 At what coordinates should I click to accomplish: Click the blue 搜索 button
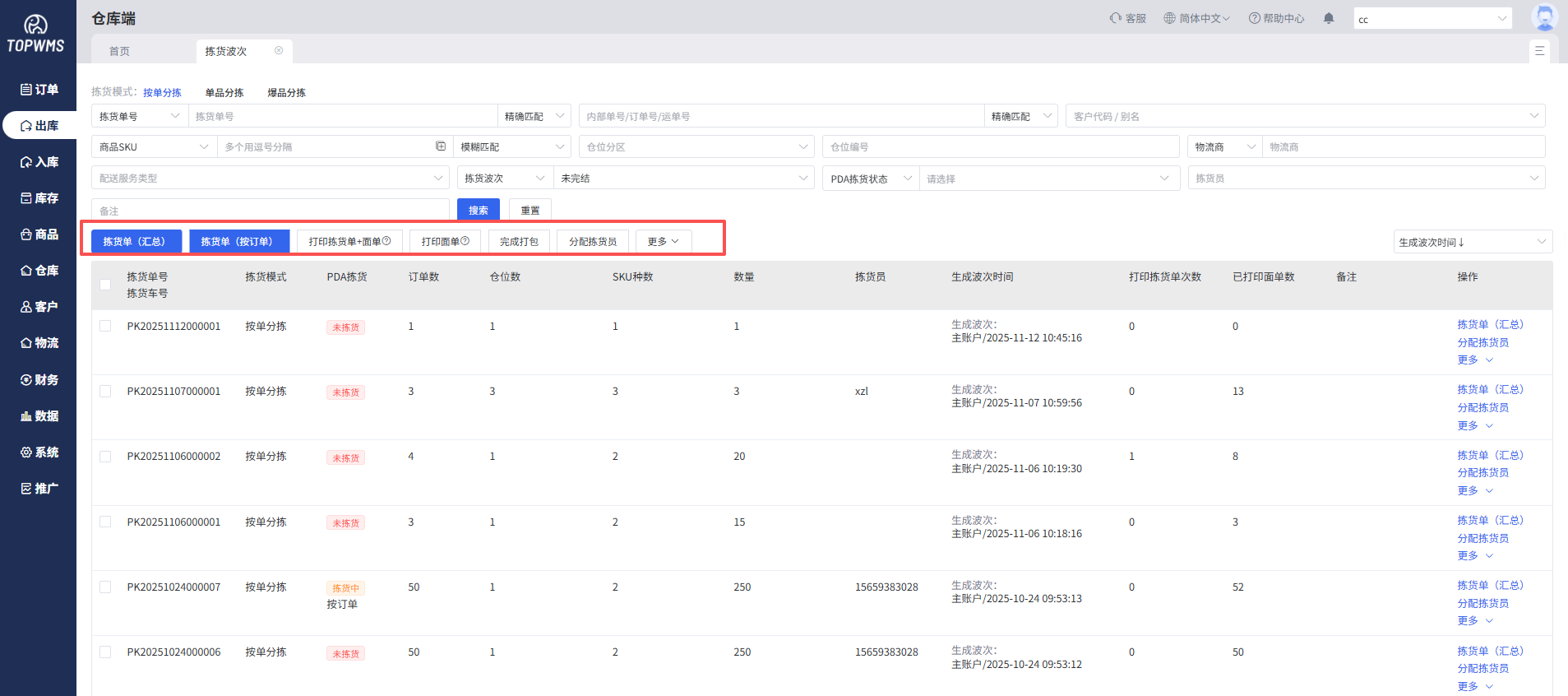tap(478, 210)
